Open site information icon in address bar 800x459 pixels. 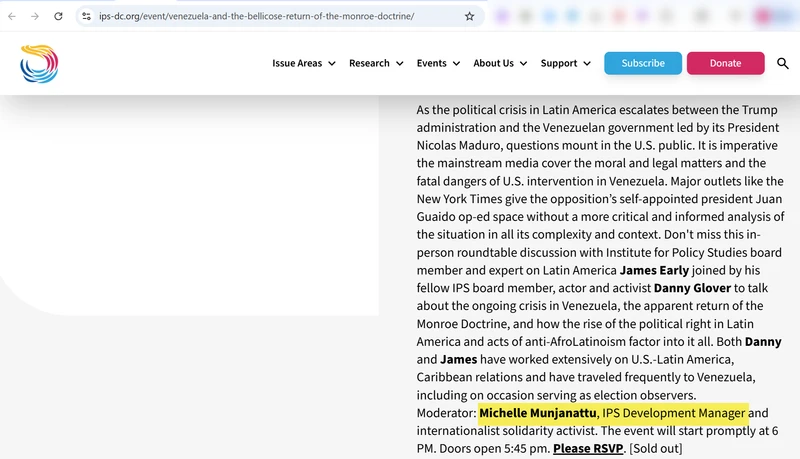coord(86,17)
